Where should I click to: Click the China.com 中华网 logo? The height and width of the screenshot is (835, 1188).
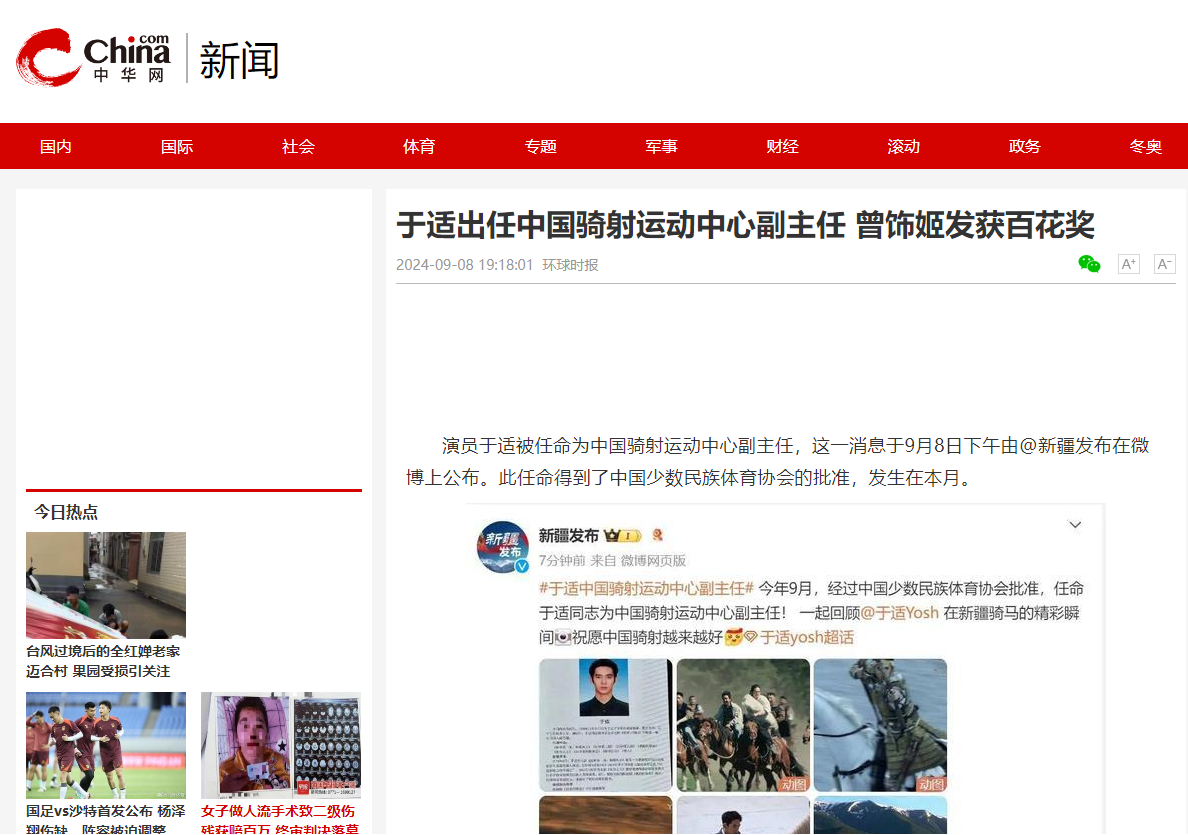click(93, 58)
